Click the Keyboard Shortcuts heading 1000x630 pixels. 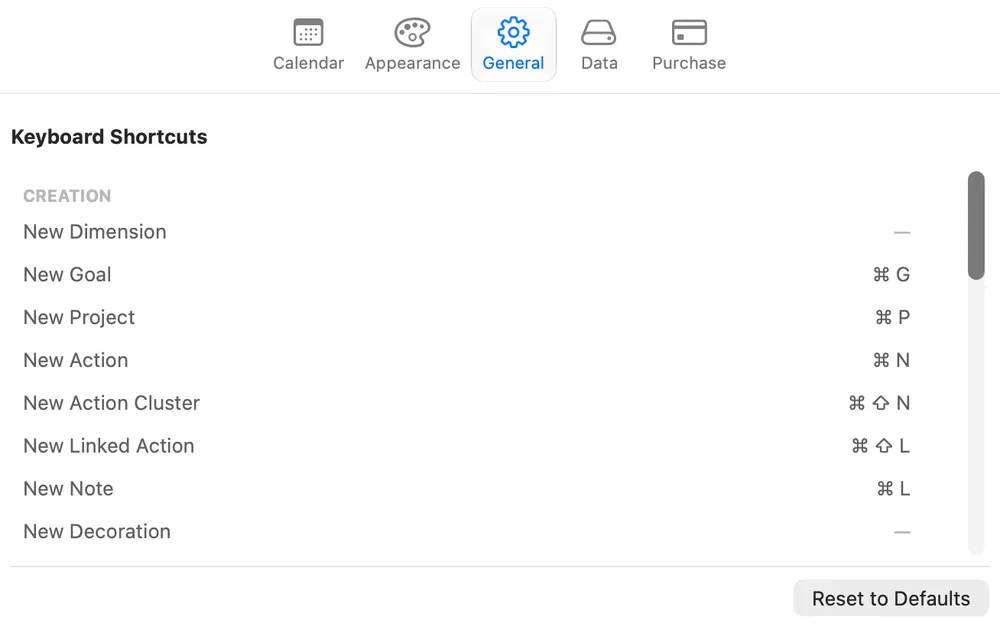109,137
